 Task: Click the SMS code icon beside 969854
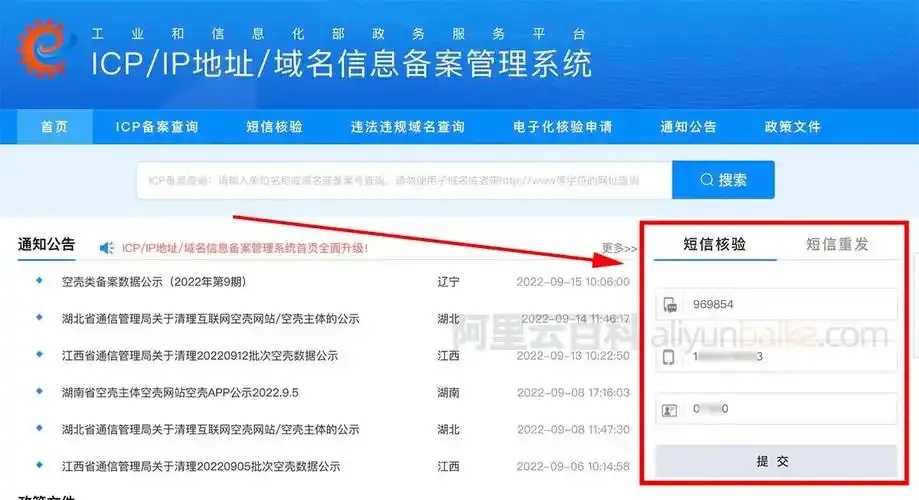670,304
